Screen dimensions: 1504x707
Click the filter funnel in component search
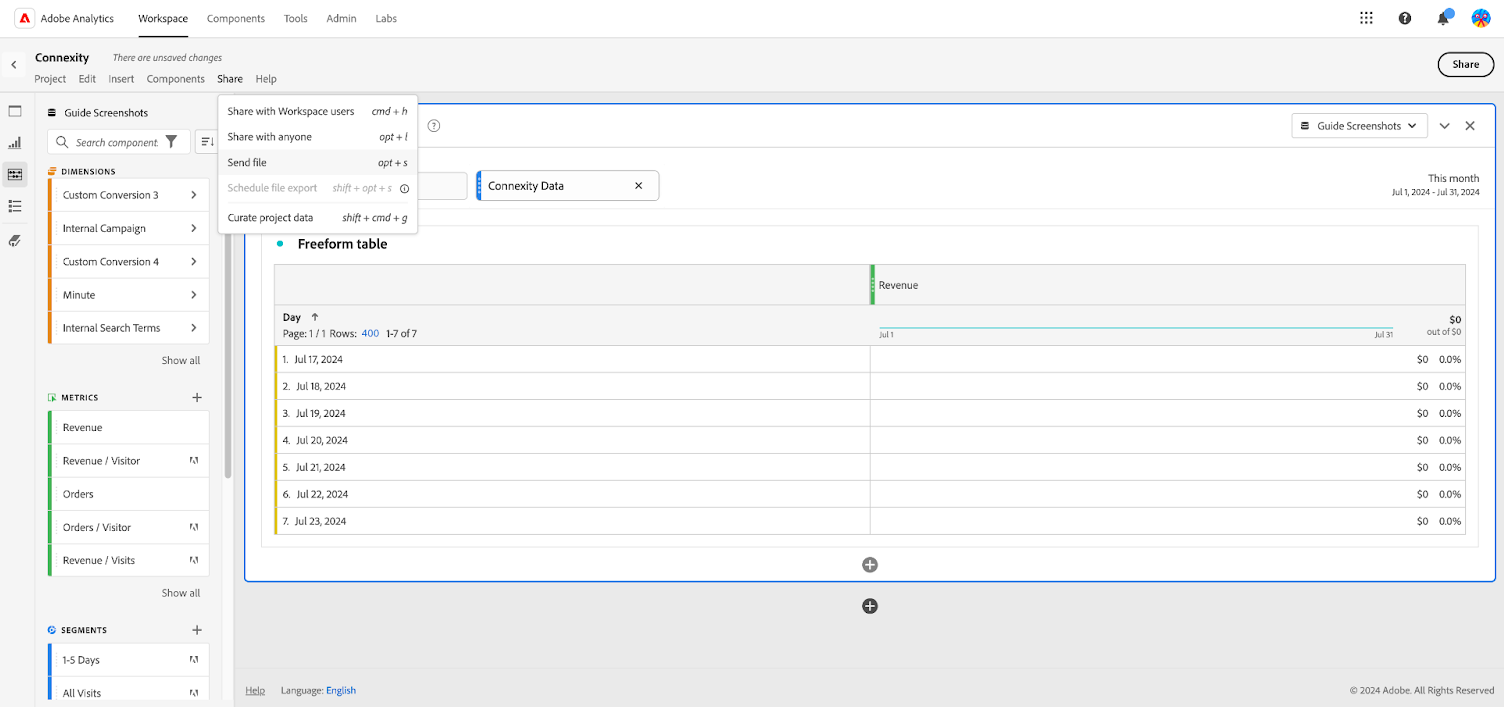click(x=171, y=142)
